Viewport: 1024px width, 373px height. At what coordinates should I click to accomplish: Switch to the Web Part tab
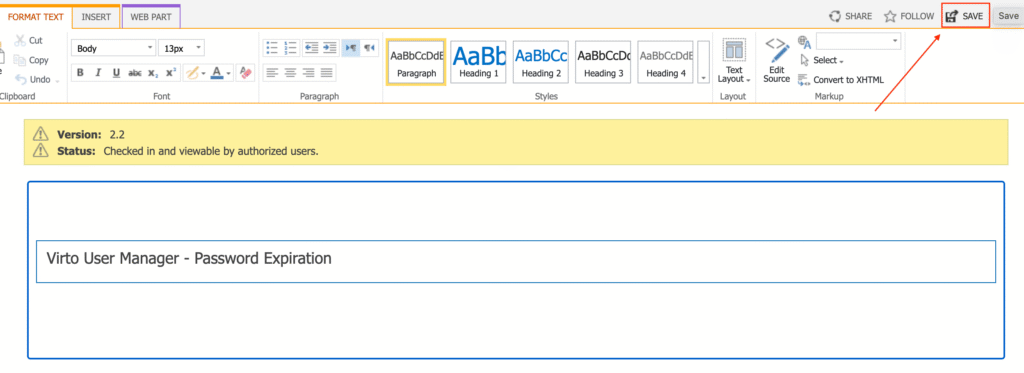point(151,17)
